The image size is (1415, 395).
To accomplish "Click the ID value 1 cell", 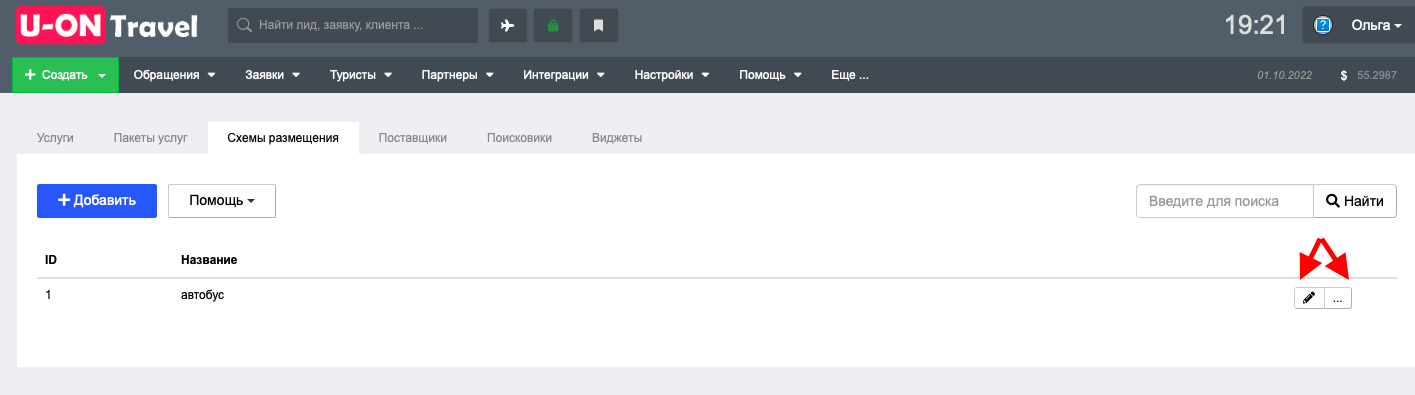I will click(48, 295).
